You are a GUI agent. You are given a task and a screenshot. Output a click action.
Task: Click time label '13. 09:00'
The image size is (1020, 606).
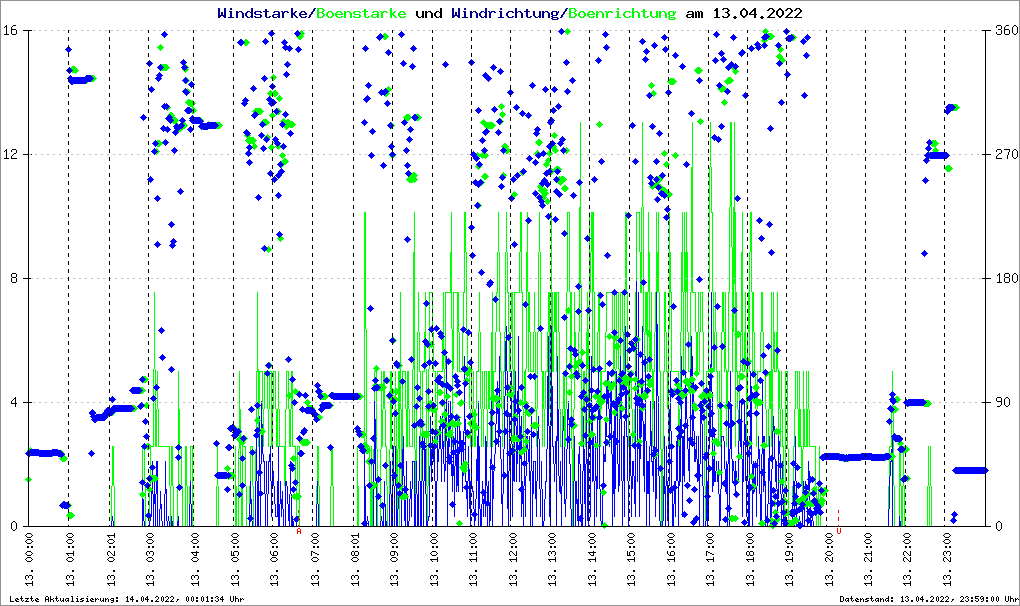394,559
